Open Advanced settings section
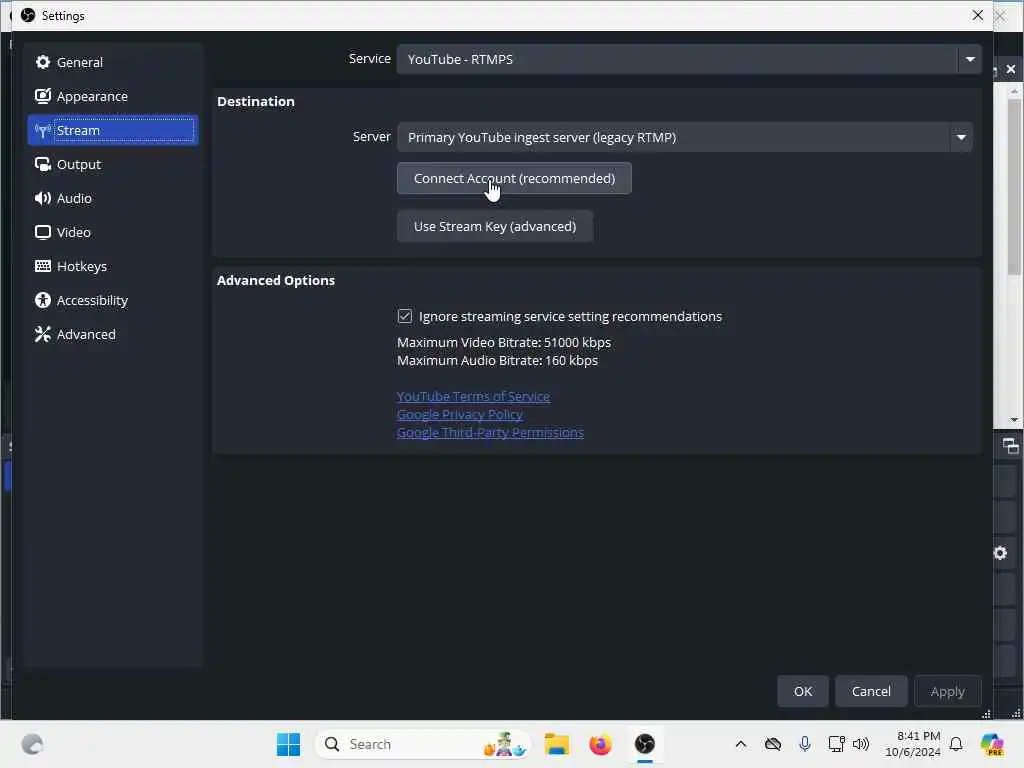This screenshot has height=768, width=1024. pyautogui.click(x=112, y=334)
